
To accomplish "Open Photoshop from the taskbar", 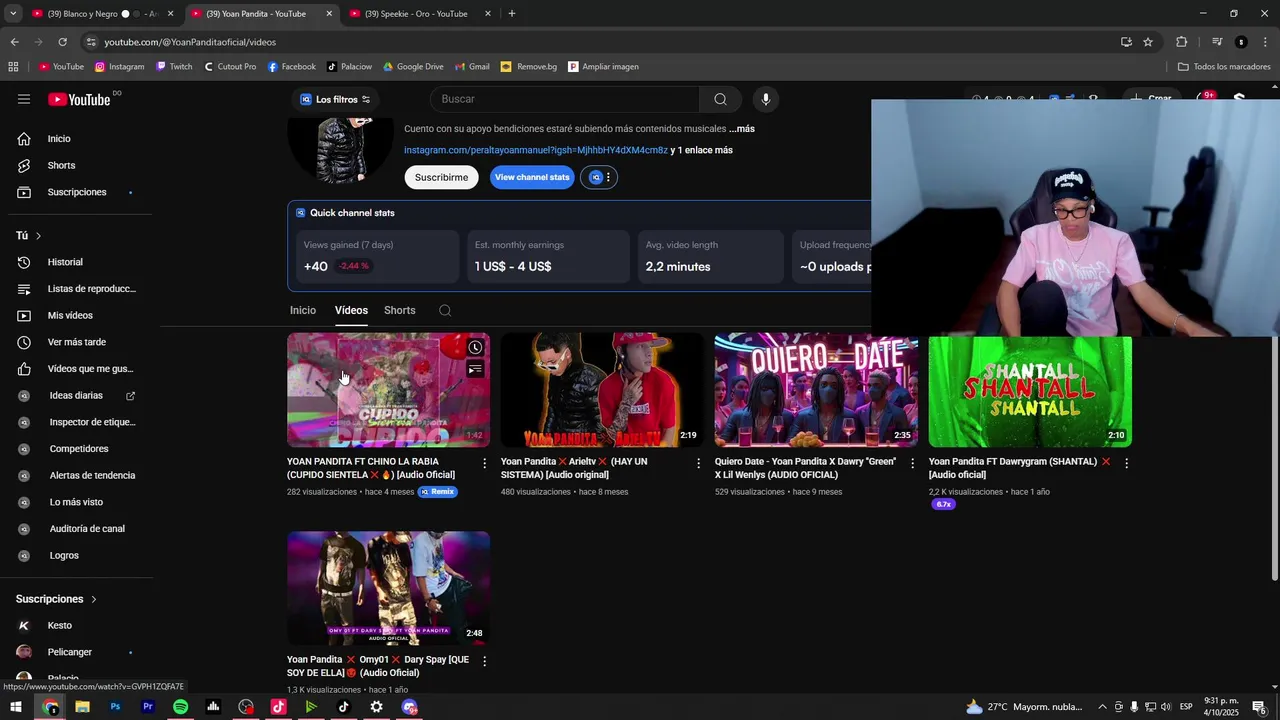I will click(115, 707).
